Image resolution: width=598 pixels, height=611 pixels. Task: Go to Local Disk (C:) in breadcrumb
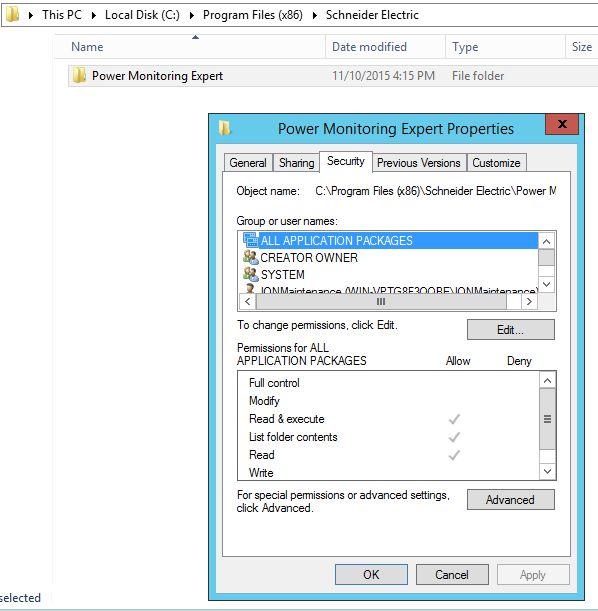click(142, 15)
